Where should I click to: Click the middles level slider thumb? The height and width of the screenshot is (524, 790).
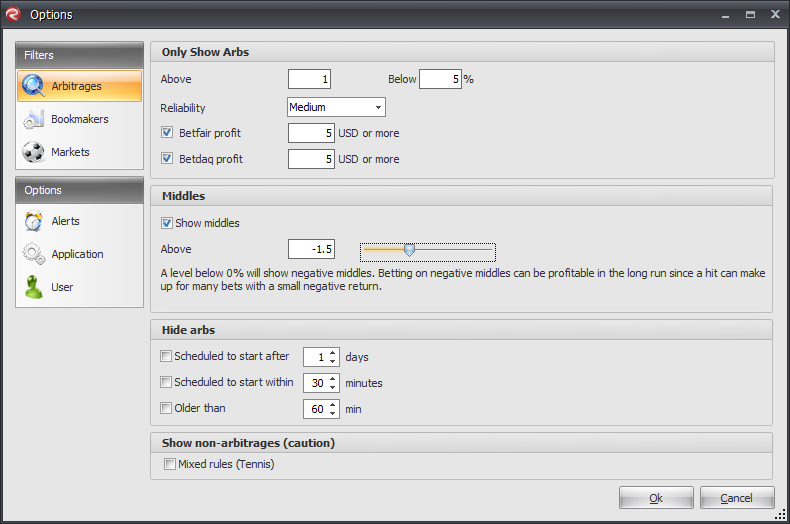410,250
